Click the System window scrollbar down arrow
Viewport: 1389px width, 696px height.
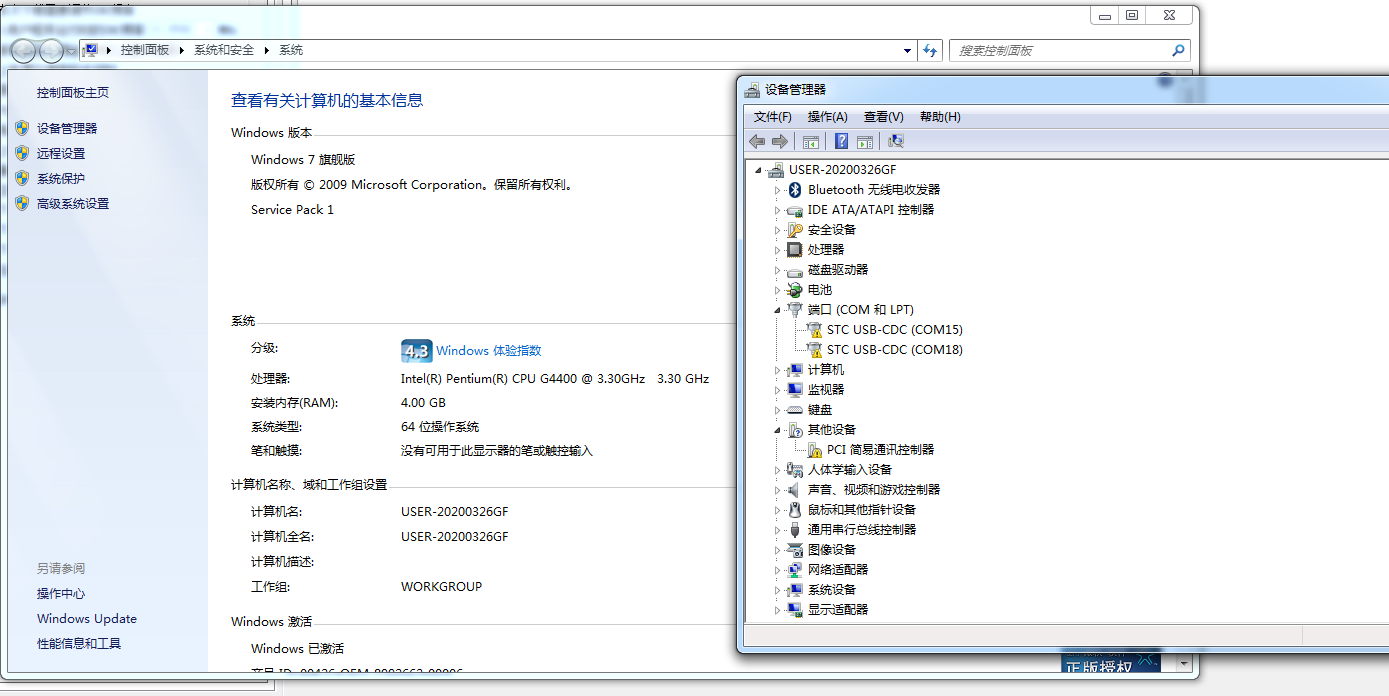coord(1184,663)
